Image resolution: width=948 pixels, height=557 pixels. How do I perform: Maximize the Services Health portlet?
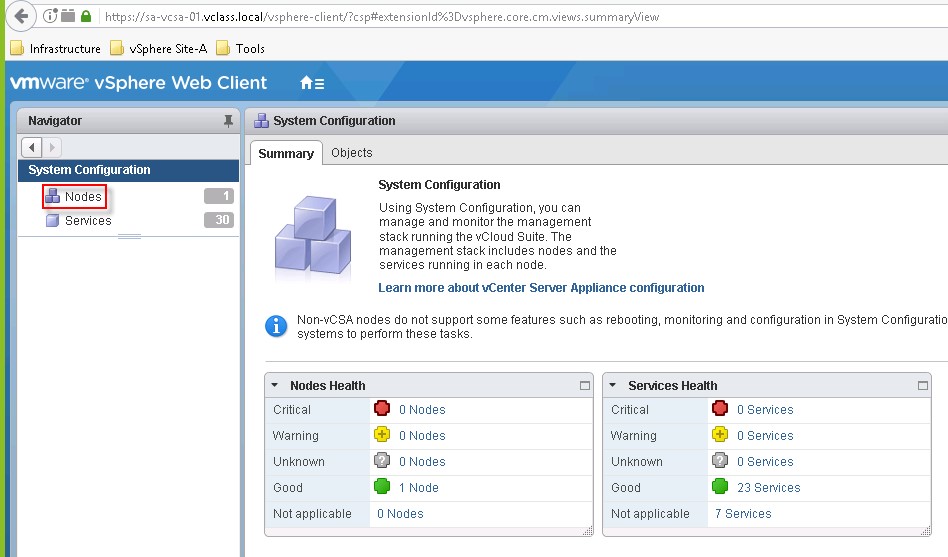pyautogui.click(x=923, y=385)
